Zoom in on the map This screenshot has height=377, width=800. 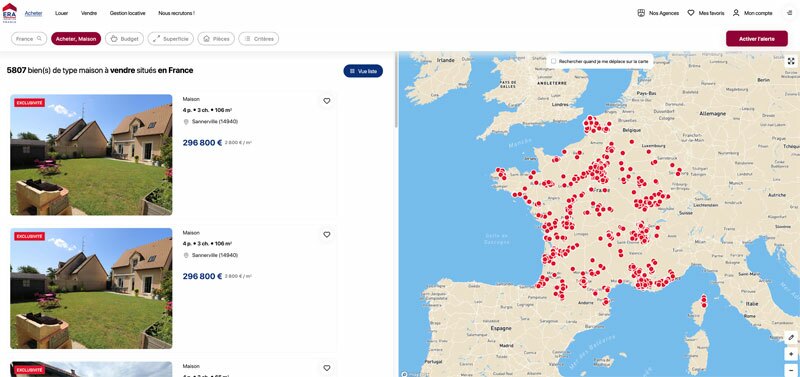tap(791, 354)
